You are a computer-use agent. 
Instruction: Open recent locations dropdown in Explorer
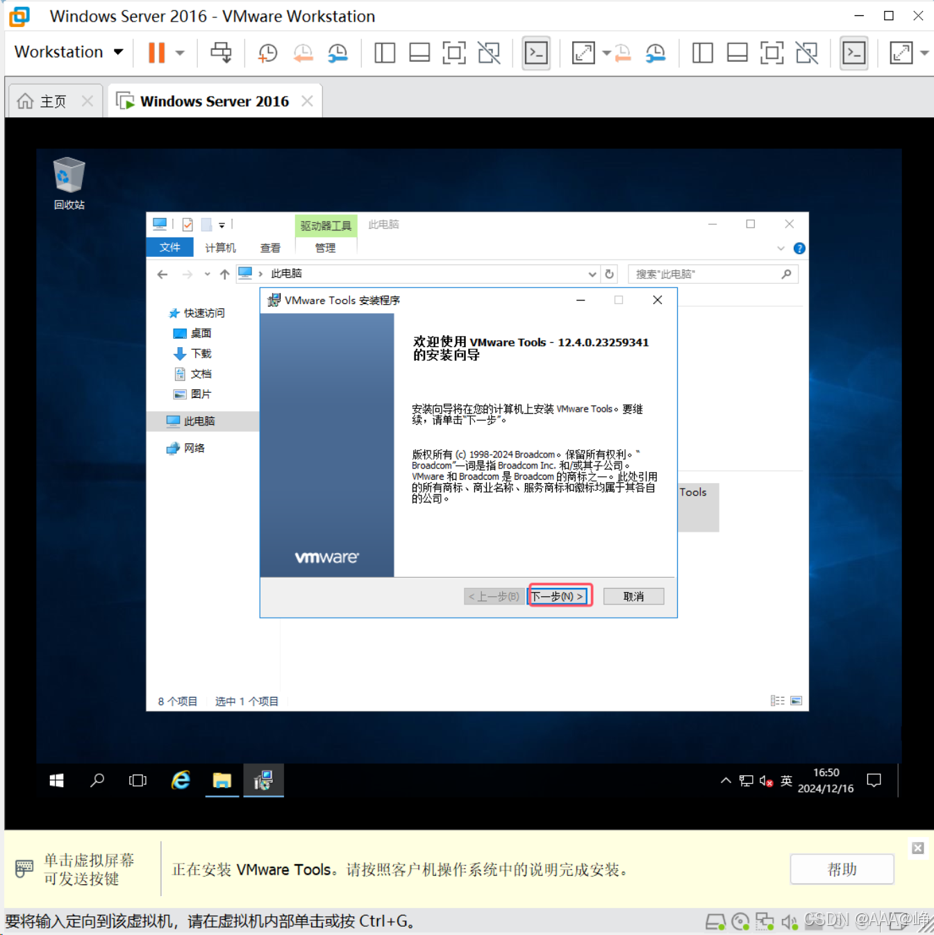coord(207,274)
